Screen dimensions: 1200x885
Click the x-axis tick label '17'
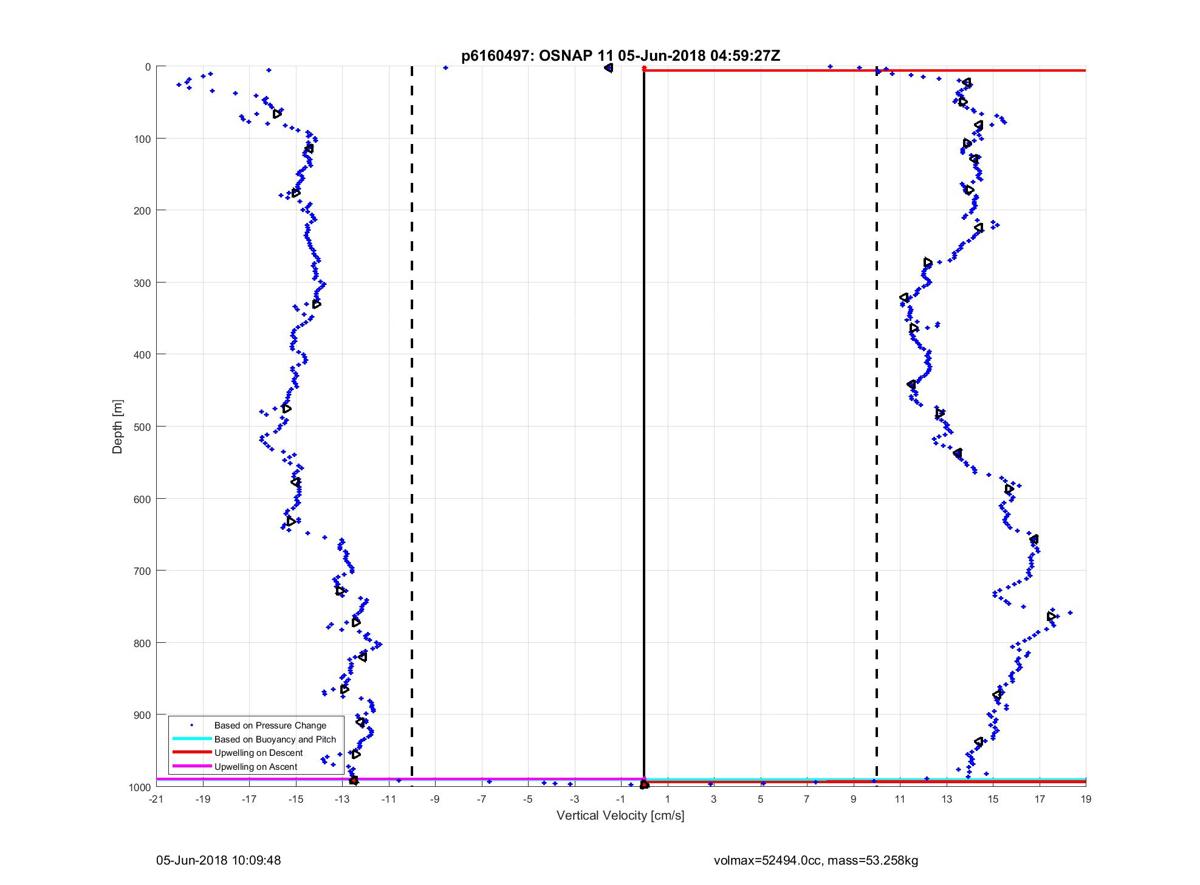1039,800
